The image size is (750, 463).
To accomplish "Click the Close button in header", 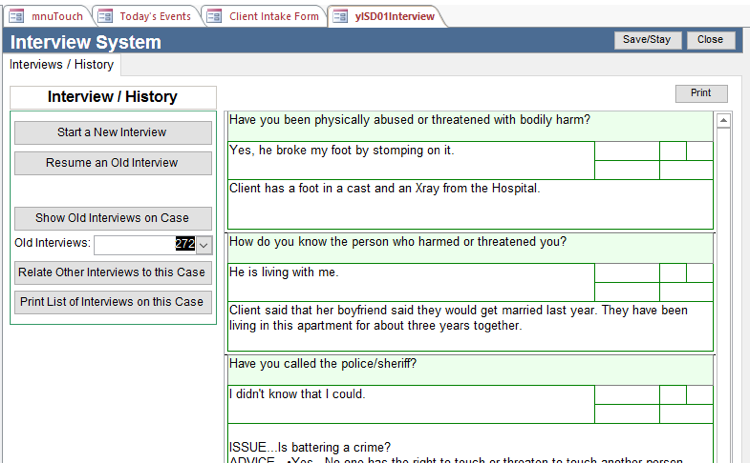I will pos(710,40).
